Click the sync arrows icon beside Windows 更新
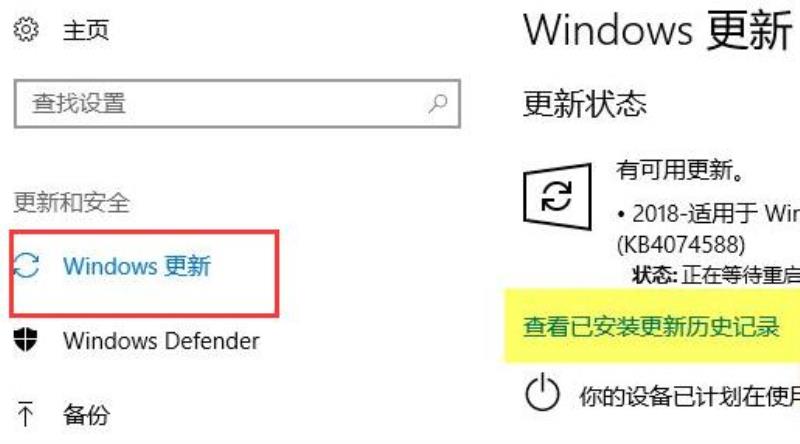 (26, 265)
